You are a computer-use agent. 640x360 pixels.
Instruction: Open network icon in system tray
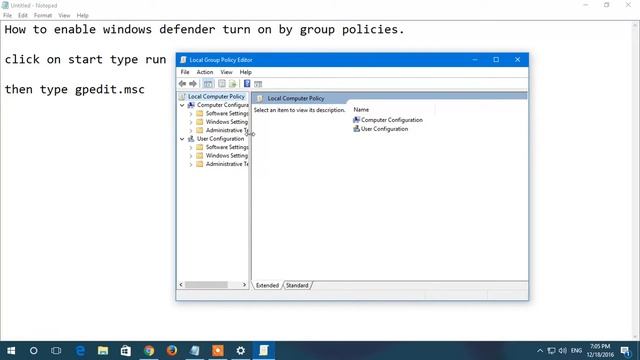(x=551, y=351)
